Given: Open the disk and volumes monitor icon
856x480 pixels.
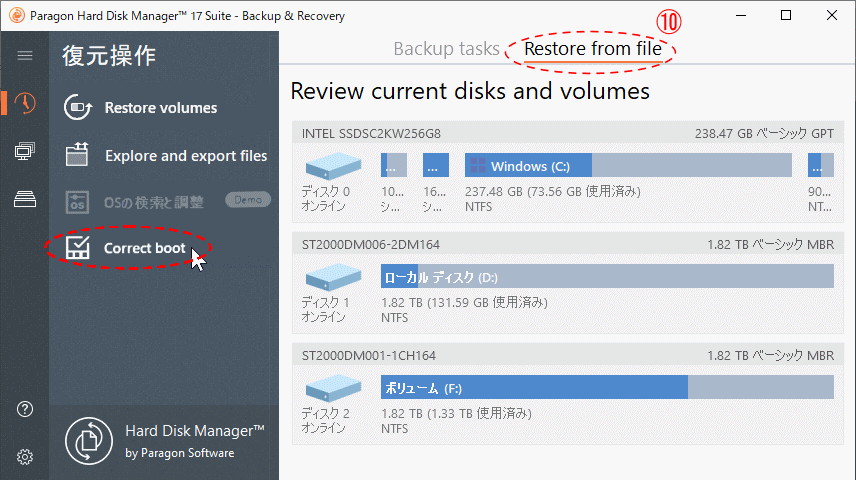Looking at the screenshot, I should tap(25, 151).
